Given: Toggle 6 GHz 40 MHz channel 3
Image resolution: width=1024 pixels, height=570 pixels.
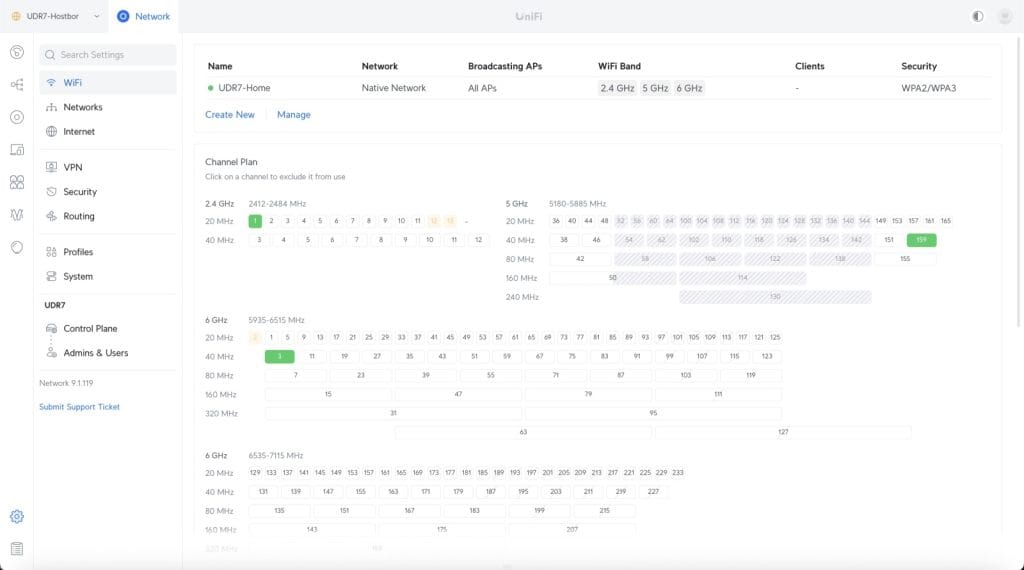Looking at the screenshot, I should pos(279,356).
